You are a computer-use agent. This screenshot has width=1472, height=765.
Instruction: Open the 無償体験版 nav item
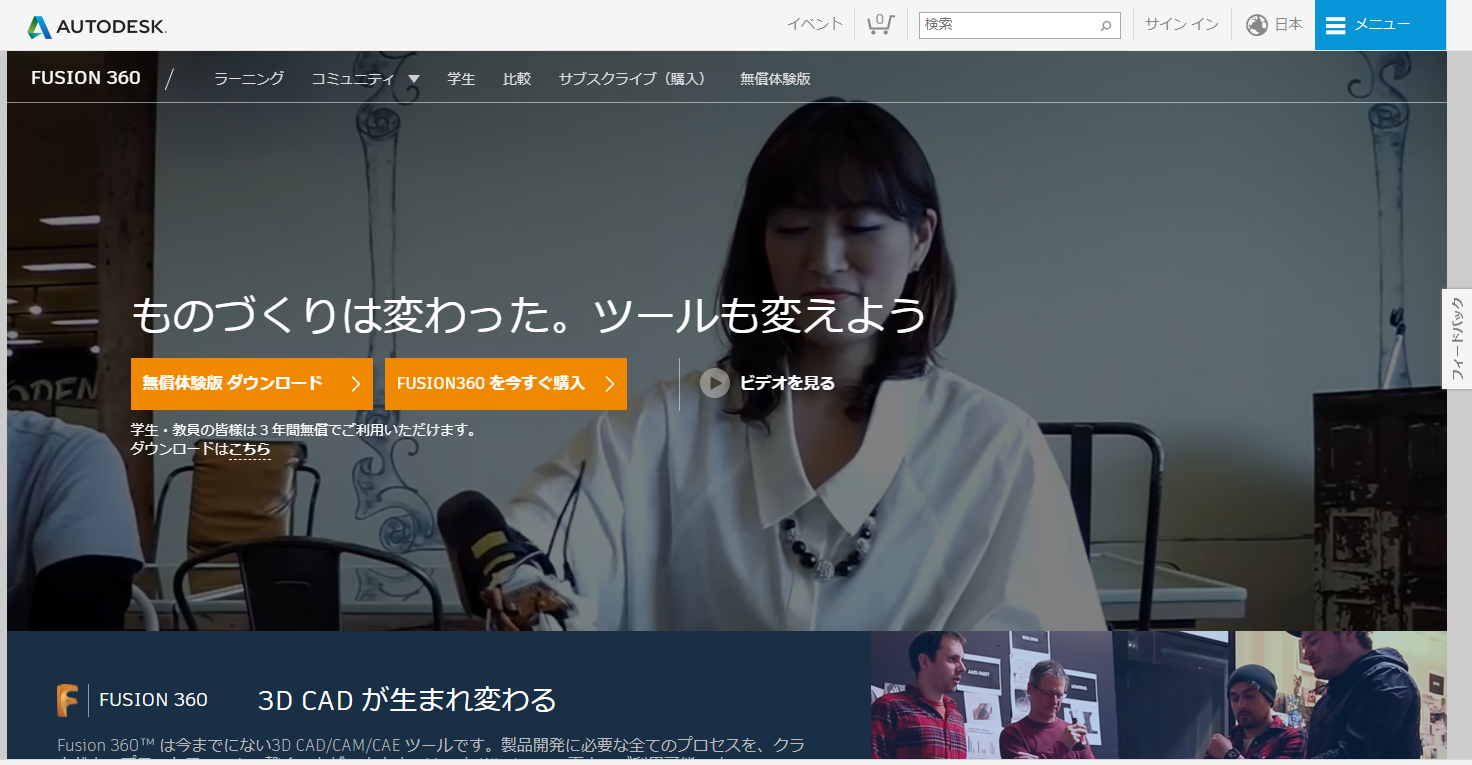pyautogui.click(x=775, y=79)
